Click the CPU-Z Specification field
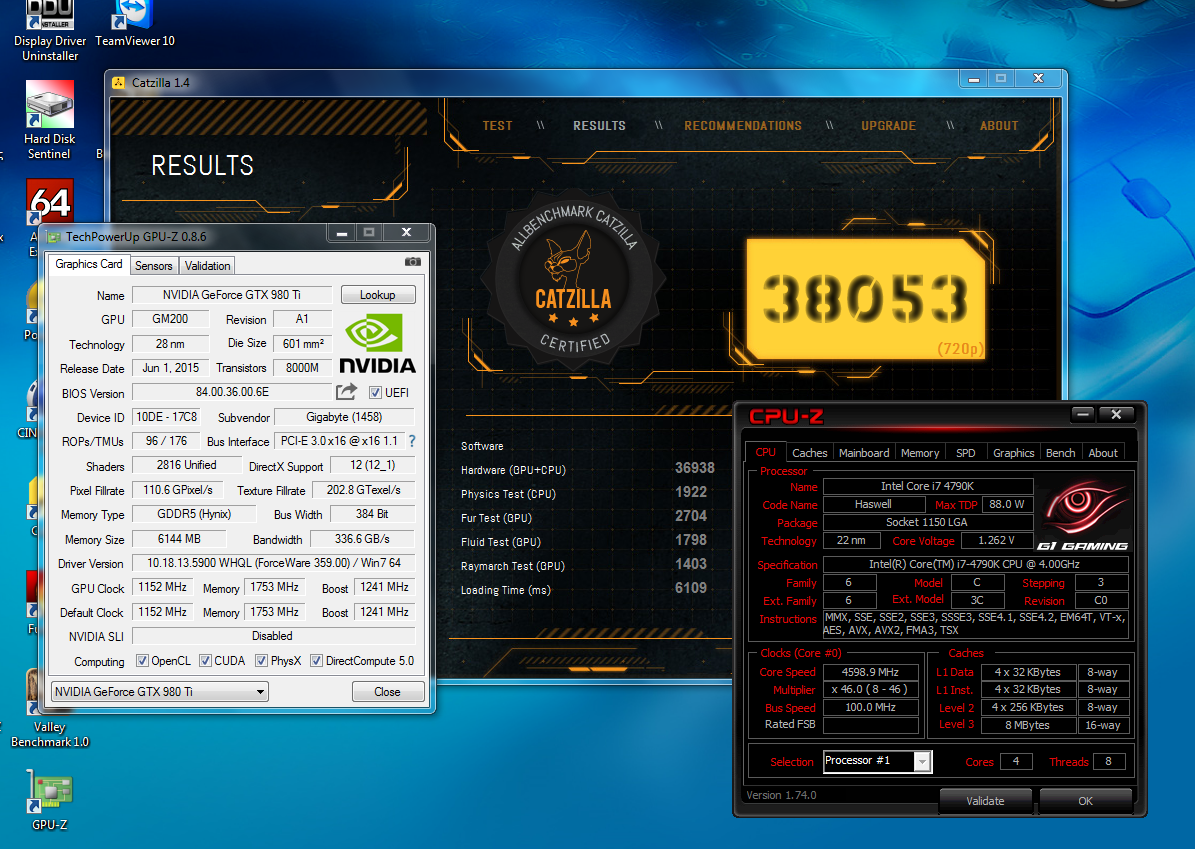The height and width of the screenshot is (849, 1195). point(975,564)
